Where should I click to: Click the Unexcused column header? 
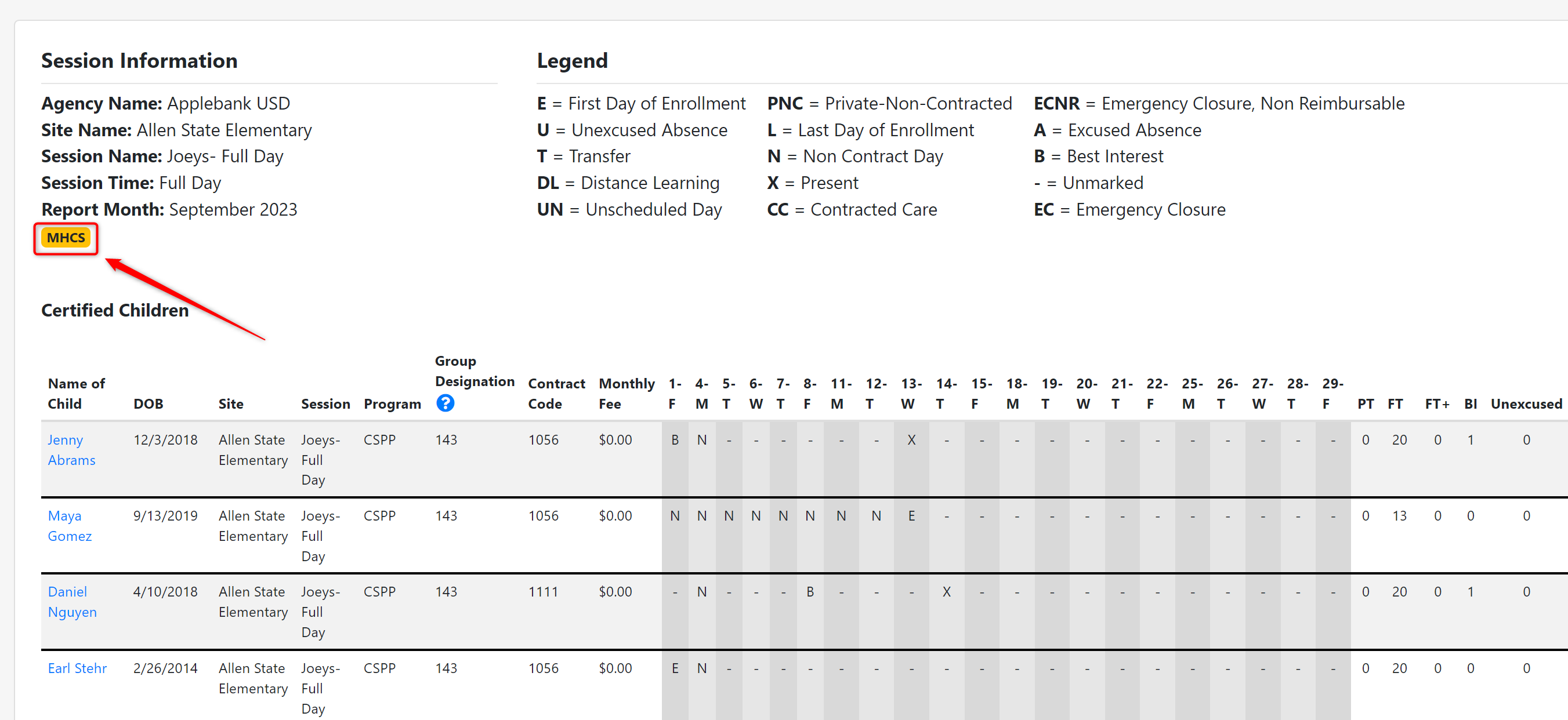coord(1526,404)
